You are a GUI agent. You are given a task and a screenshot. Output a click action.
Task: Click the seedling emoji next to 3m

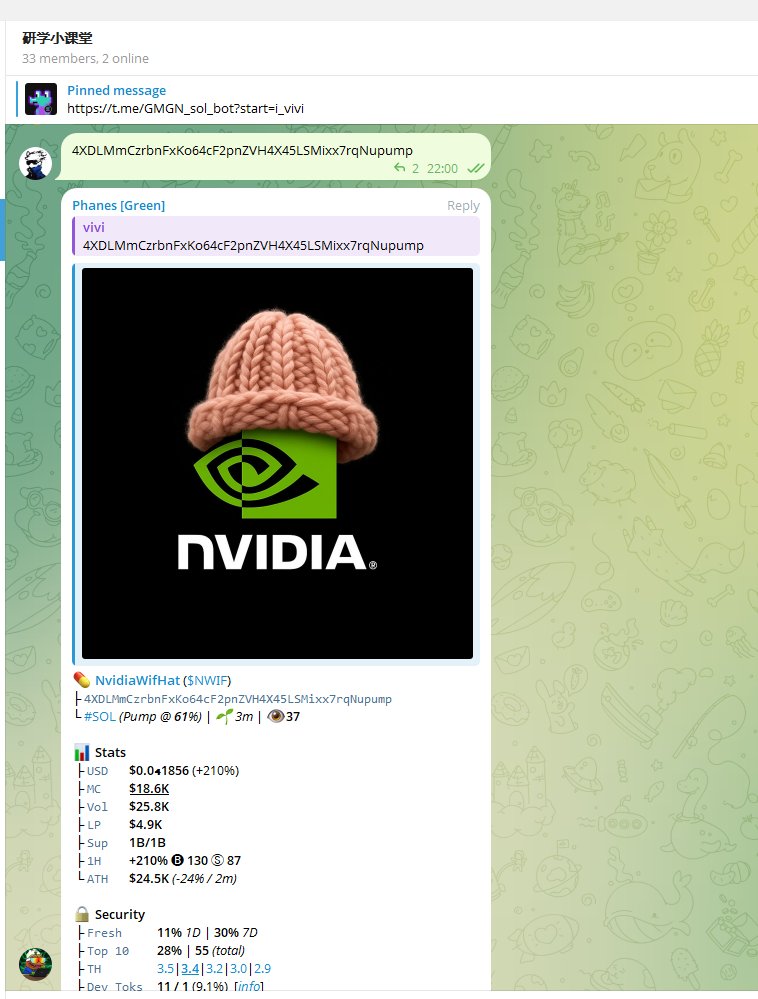tap(224, 717)
